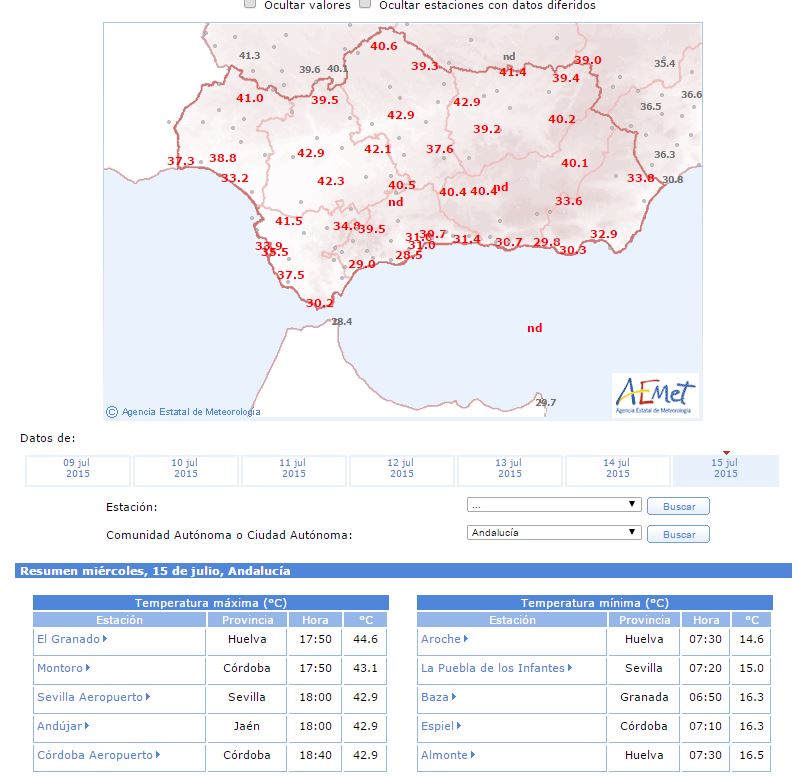This screenshot has width=798, height=779.
Task: Switch to the 14 jul 2015 date tab
Action: point(617,468)
